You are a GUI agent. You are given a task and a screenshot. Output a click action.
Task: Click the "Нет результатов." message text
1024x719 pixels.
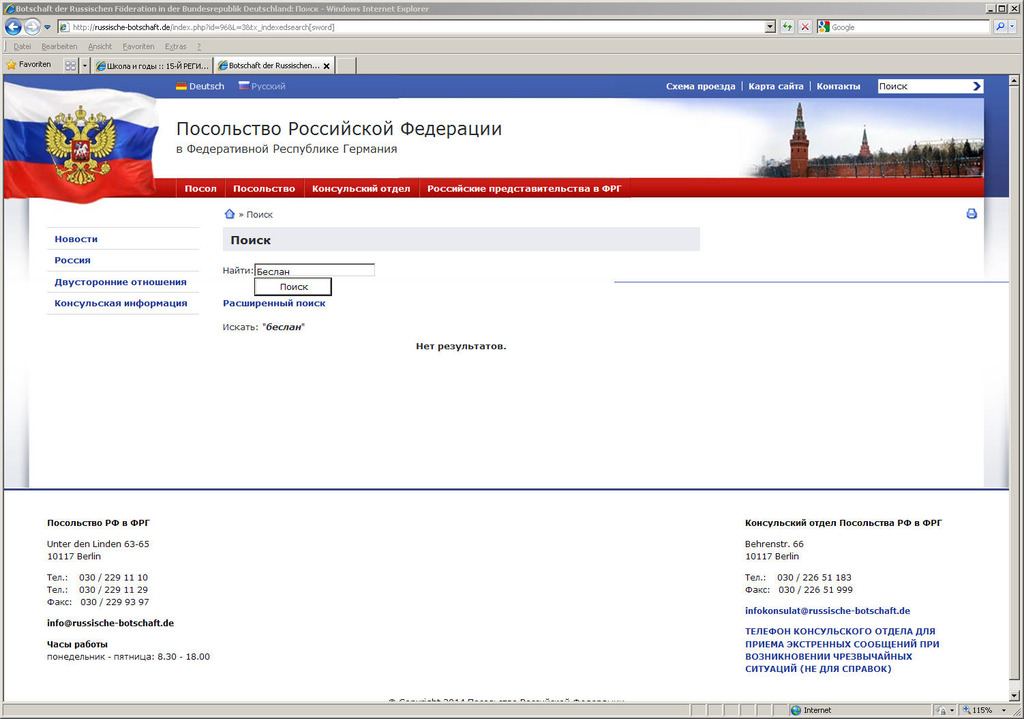[461, 346]
